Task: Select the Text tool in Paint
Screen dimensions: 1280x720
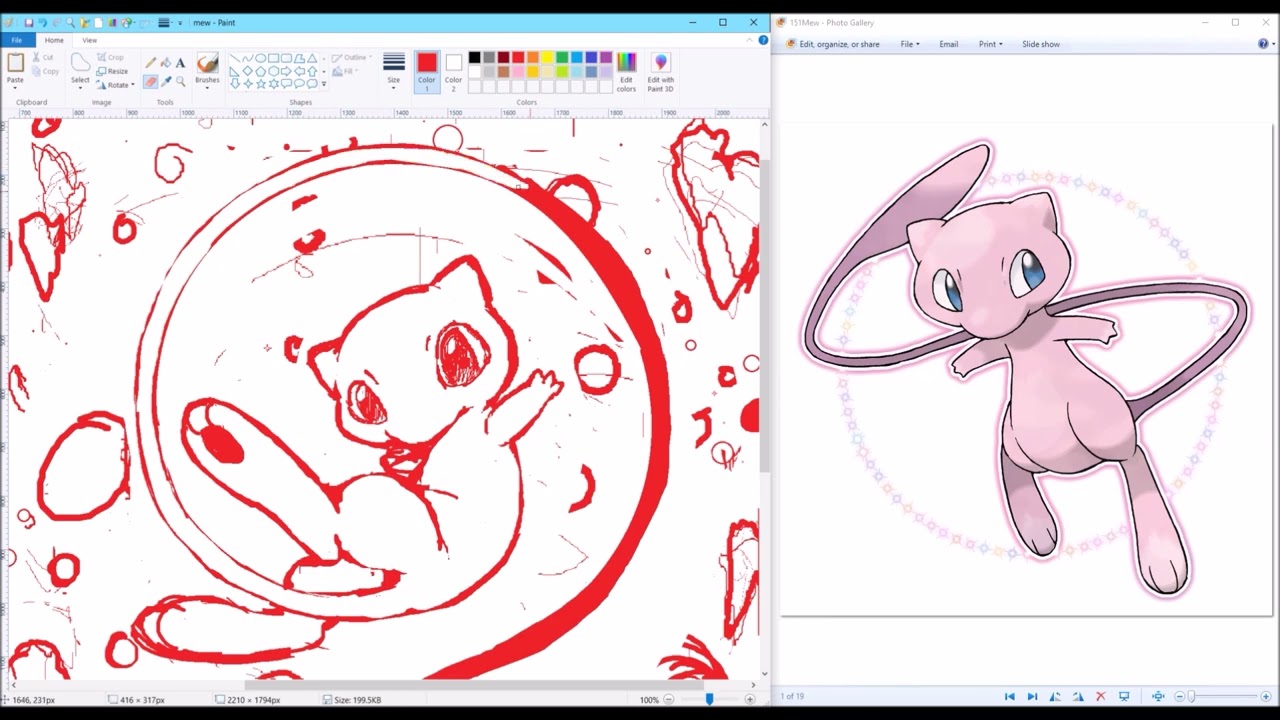Action: 180,62
